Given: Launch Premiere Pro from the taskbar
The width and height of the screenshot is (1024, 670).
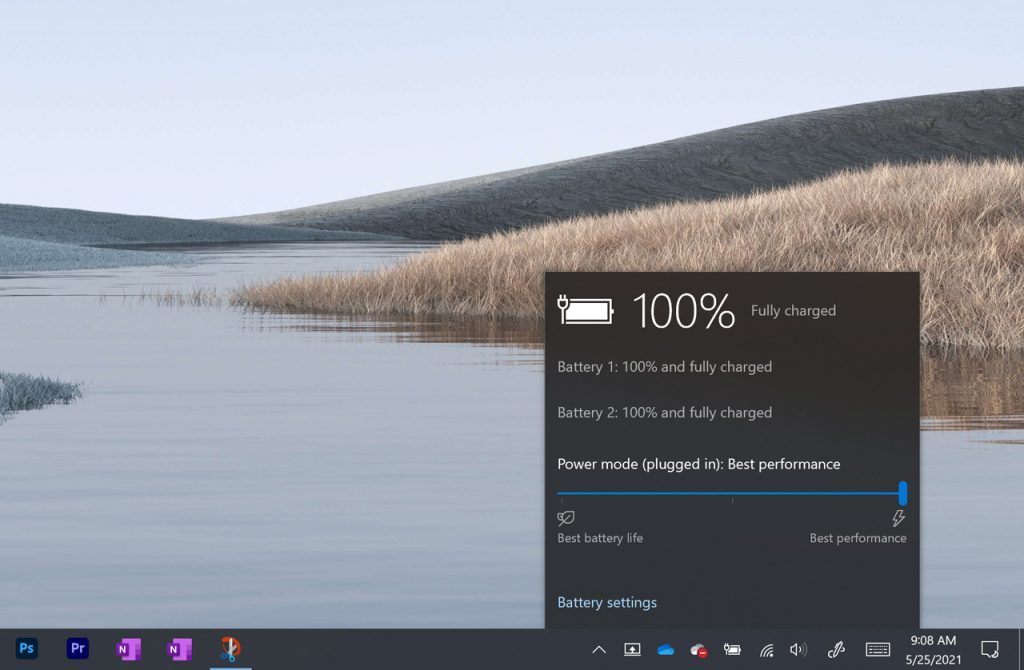Looking at the screenshot, I should click(x=78, y=648).
